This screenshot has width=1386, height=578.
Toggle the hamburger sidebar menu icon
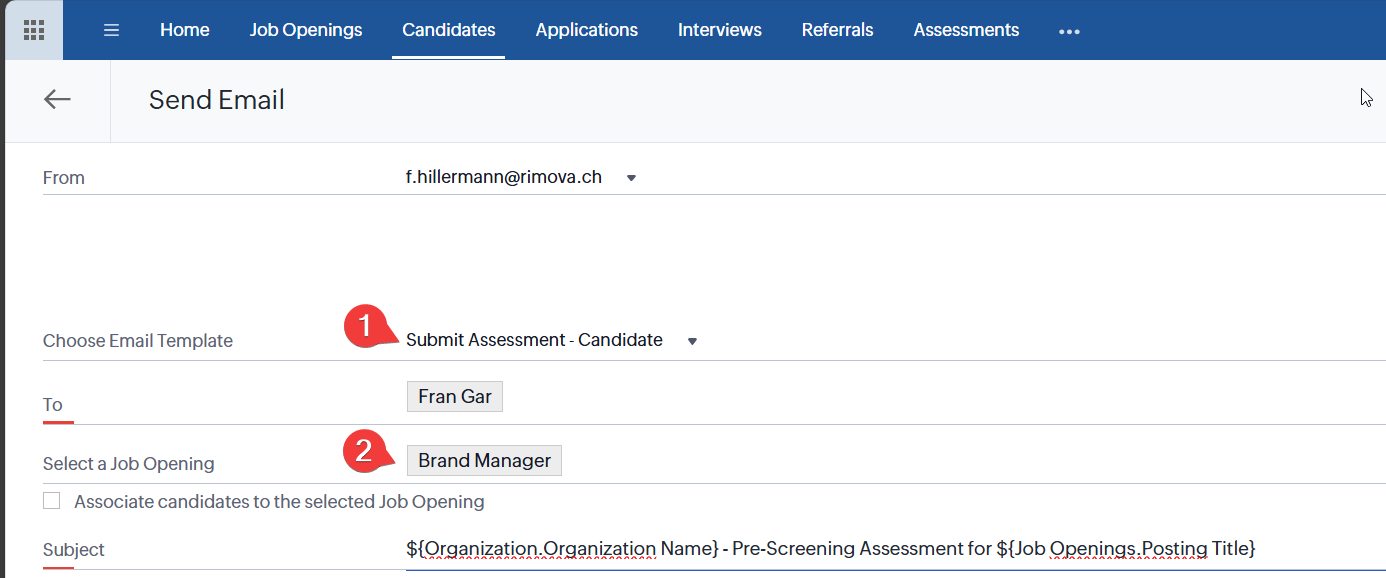(x=112, y=30)
